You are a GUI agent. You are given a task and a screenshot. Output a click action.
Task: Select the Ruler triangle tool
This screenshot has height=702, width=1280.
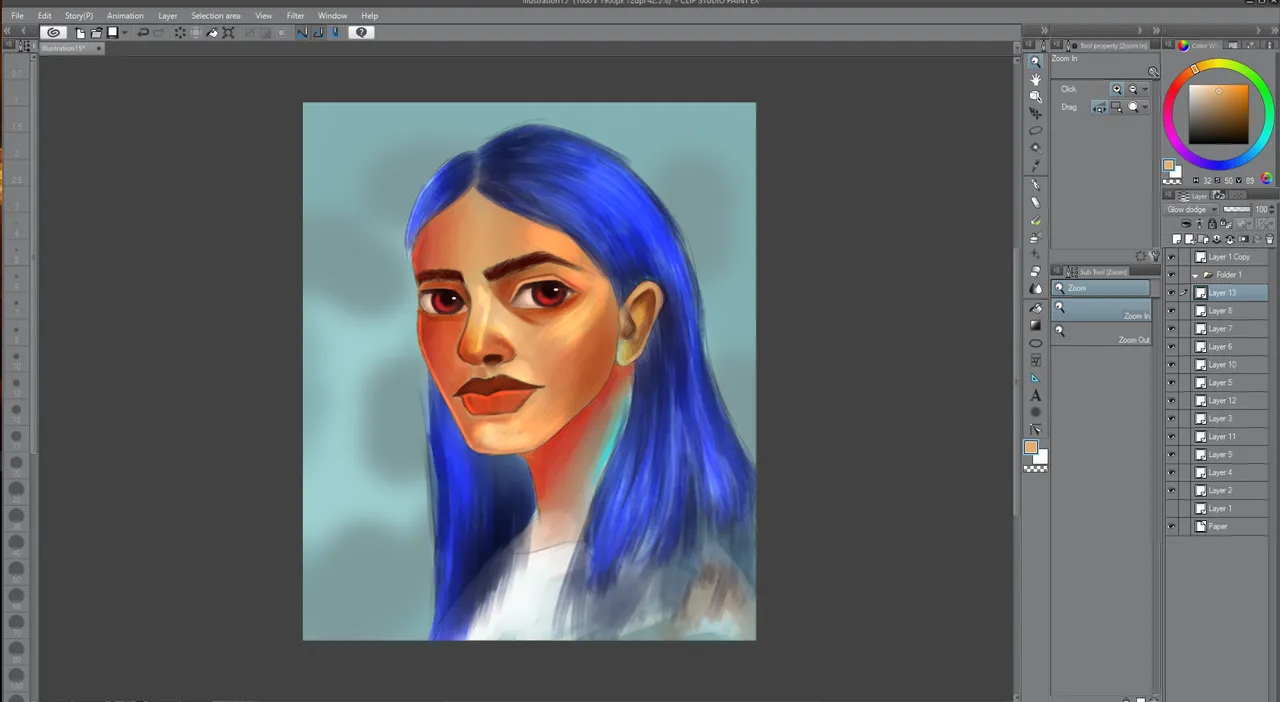1035,378
